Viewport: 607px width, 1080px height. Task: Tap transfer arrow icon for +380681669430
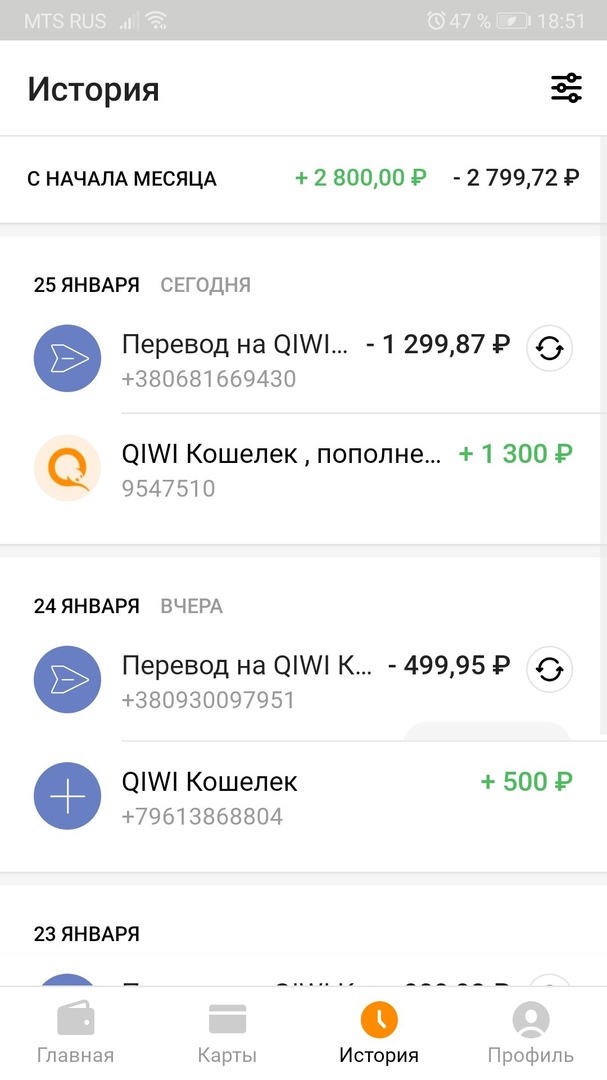pos(68,358)
